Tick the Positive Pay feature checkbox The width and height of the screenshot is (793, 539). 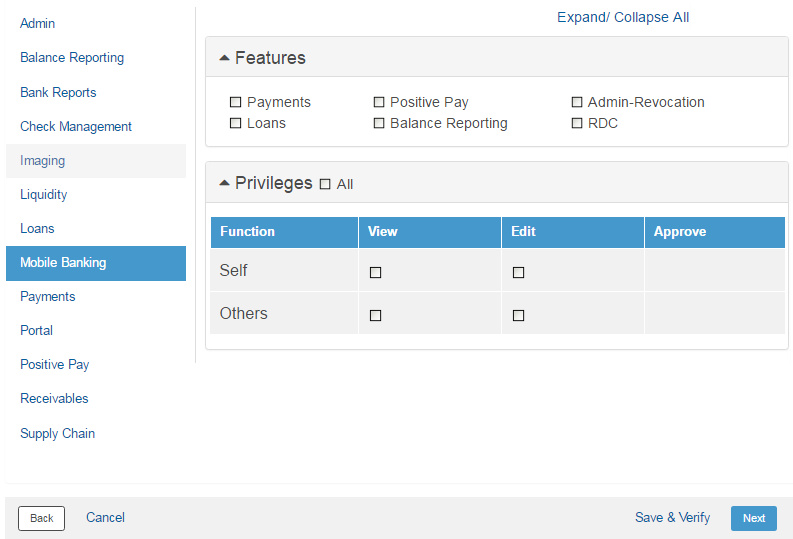pyautogui.click(x=379, y=102)
